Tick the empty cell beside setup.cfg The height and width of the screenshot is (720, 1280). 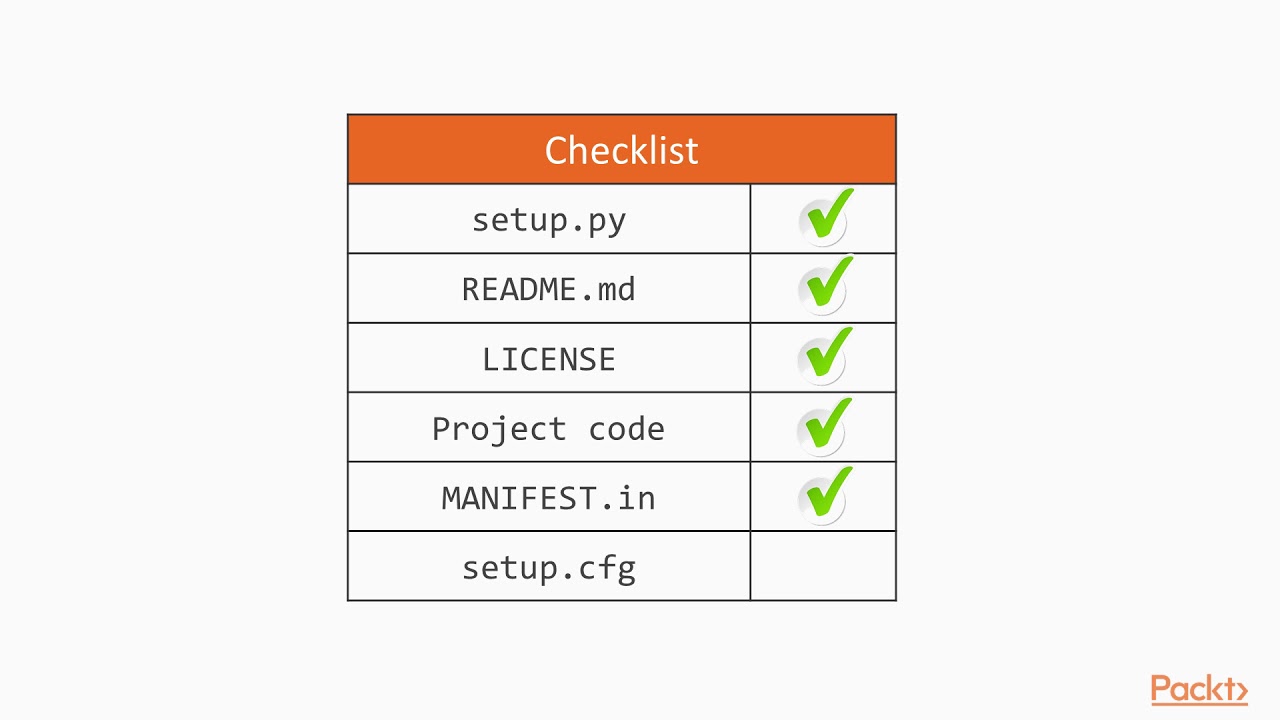tap(823, 567)
